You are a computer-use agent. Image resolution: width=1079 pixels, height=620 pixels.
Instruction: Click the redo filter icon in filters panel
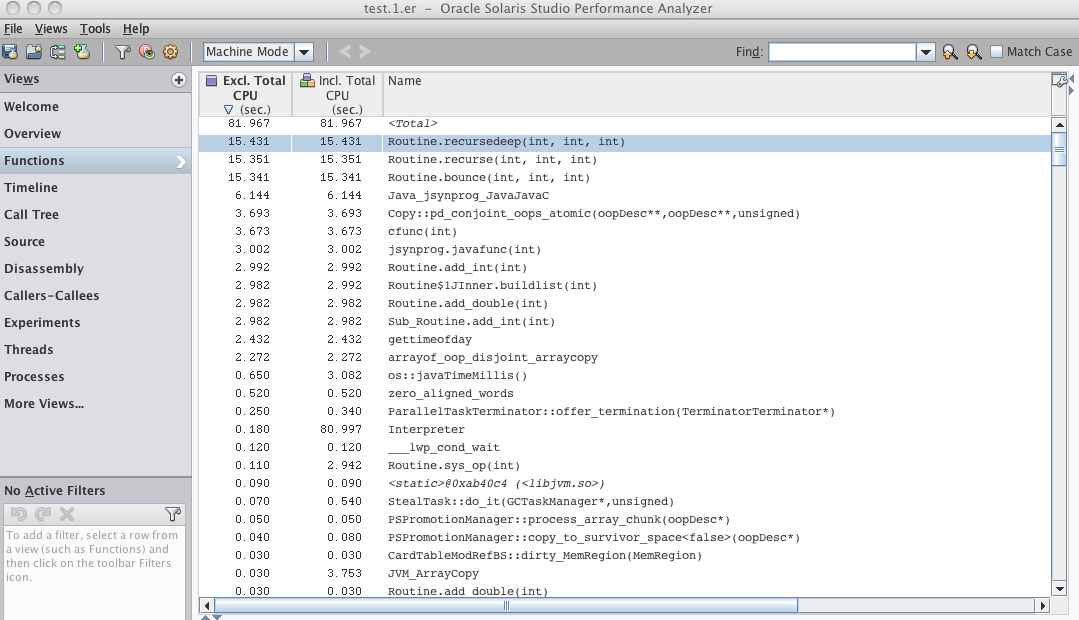coord(43,514)
